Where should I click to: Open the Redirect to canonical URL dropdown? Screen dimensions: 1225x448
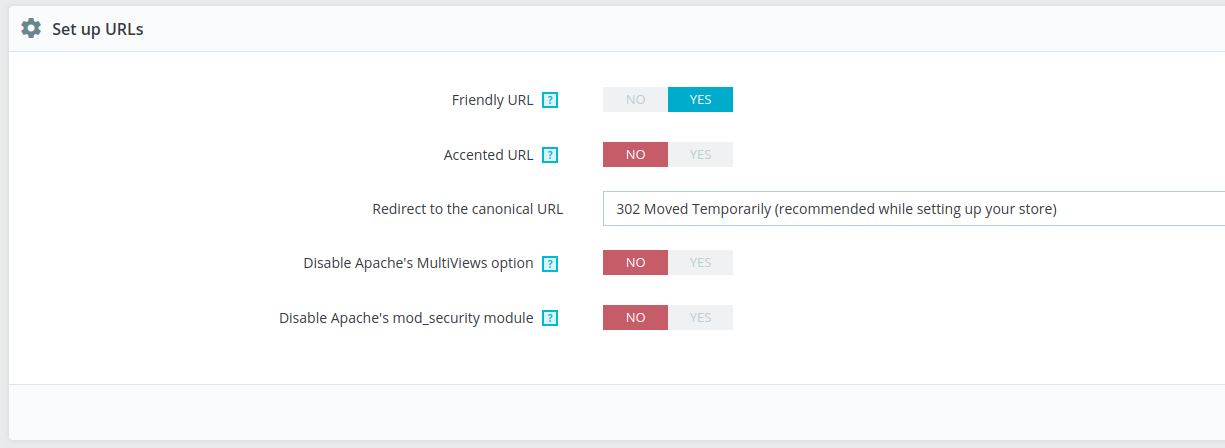tap(914, 209)
